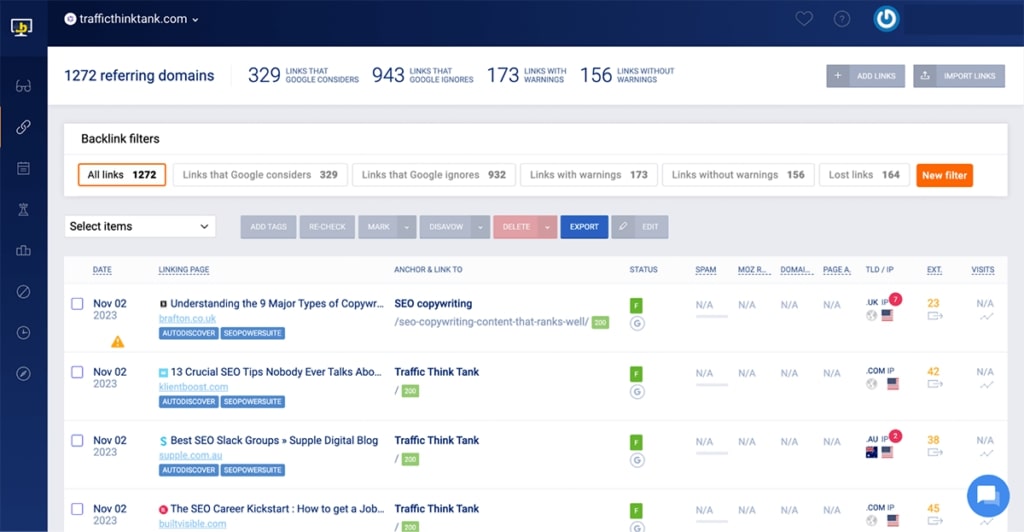
Task: Select the All links 1272 filter
Action: [x=122, y=175]
